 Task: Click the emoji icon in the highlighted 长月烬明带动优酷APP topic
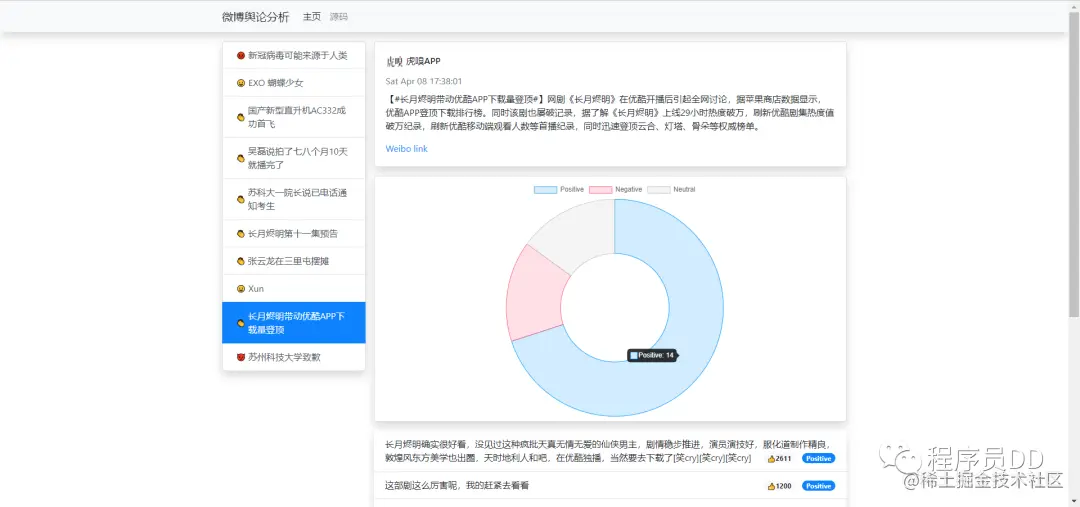click(240, 323)
